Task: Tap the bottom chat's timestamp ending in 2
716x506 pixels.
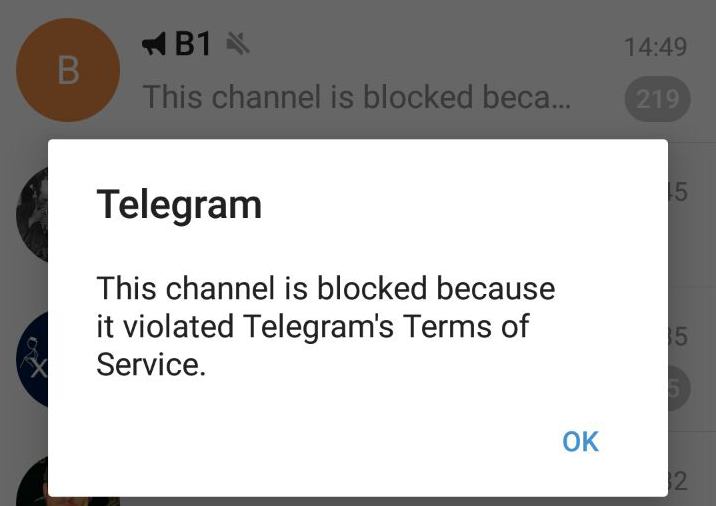Action: pyautogui.click(x=678, y=481)
